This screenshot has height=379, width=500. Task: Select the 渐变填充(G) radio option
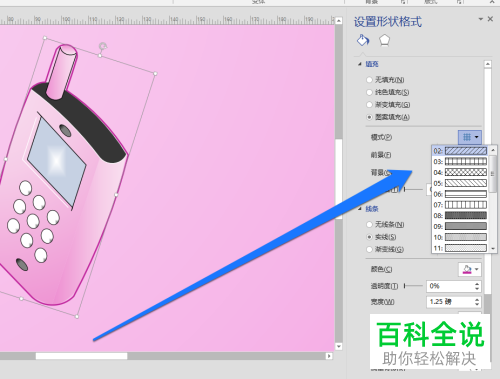(369, 105)
